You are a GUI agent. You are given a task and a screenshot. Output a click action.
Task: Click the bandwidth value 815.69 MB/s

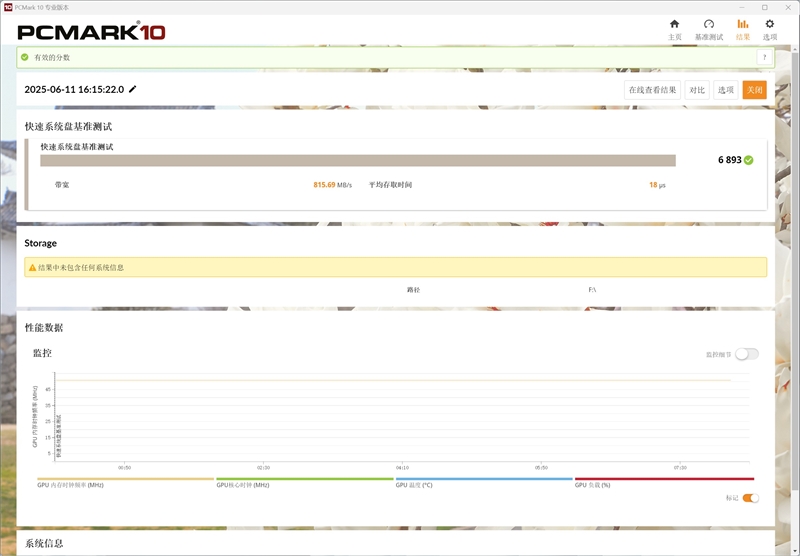tap(333, 185)
